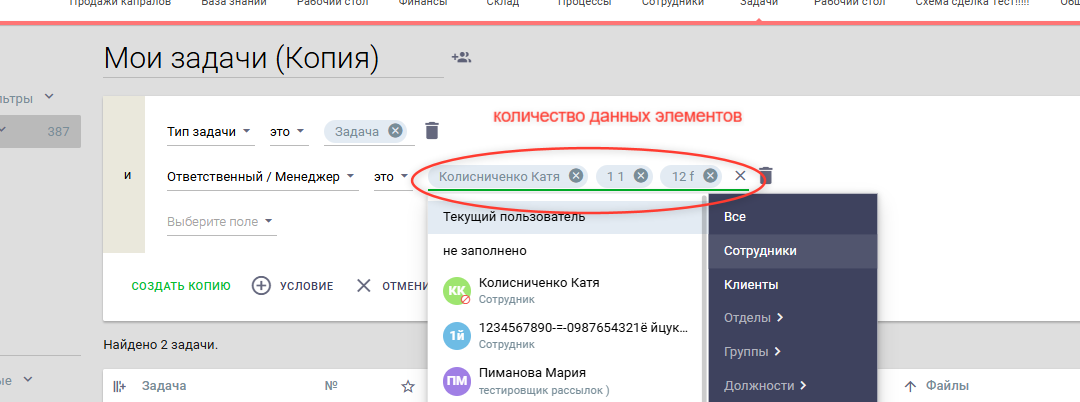Image resolution: width=1080 pixels, height=402 pixels.
Task: Choose Клиенты category in side menu
Action: tap(751, 285)
